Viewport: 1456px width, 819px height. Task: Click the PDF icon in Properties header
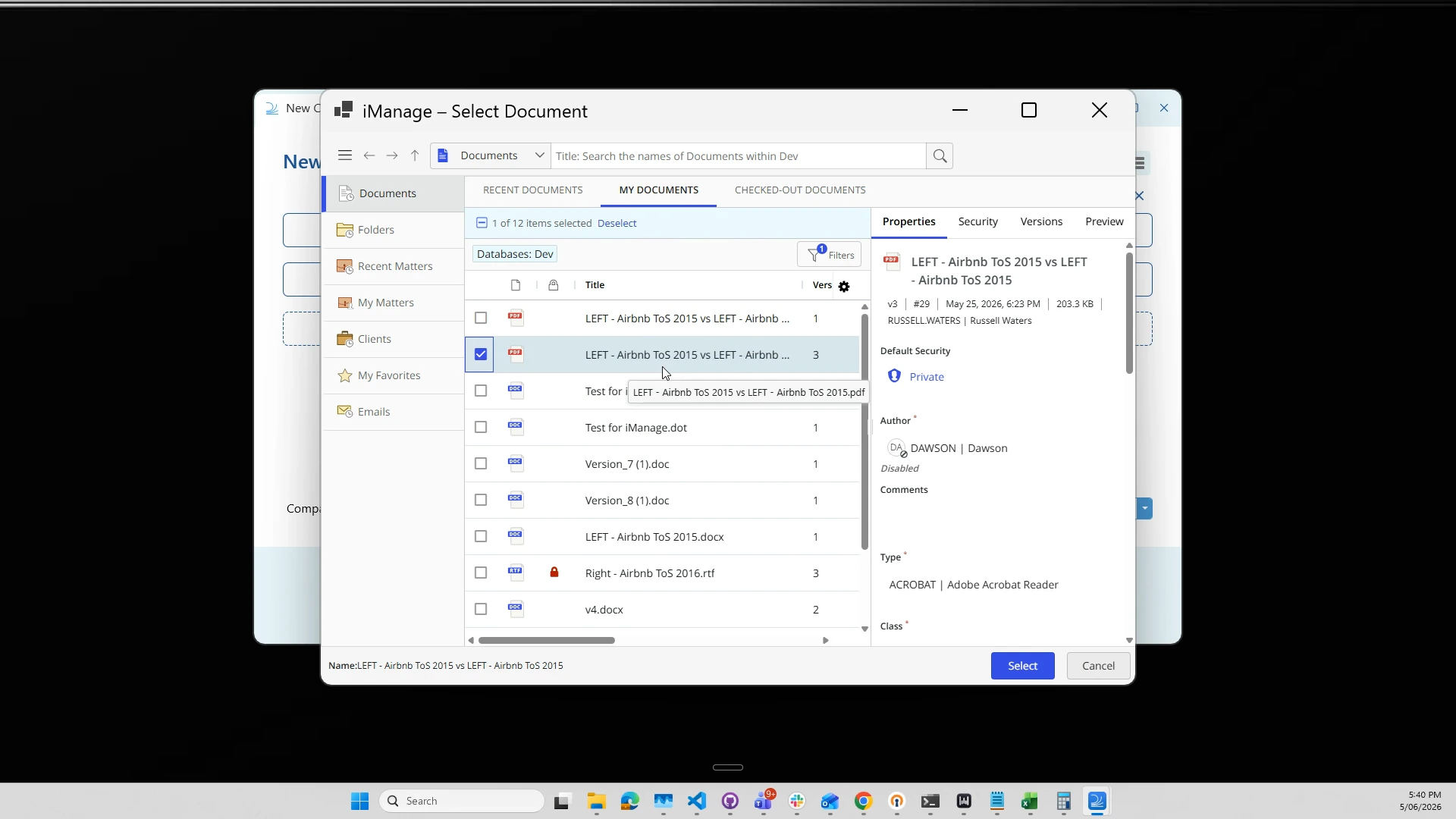(x=892, y=262)
